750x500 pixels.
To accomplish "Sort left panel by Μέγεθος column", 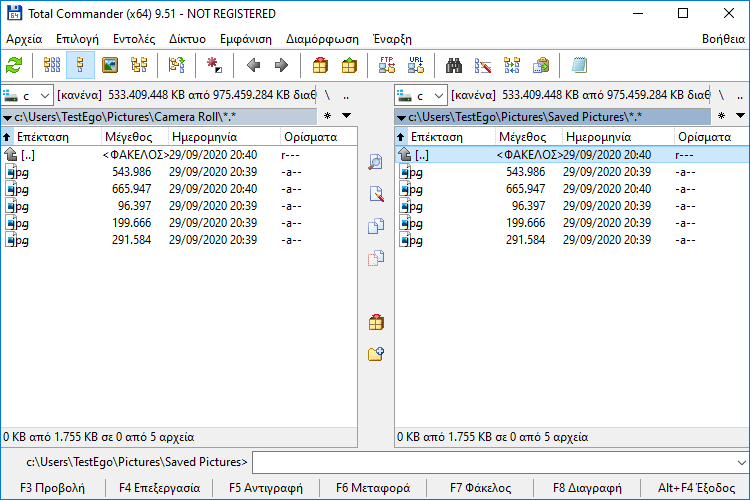I will (135, 137).
